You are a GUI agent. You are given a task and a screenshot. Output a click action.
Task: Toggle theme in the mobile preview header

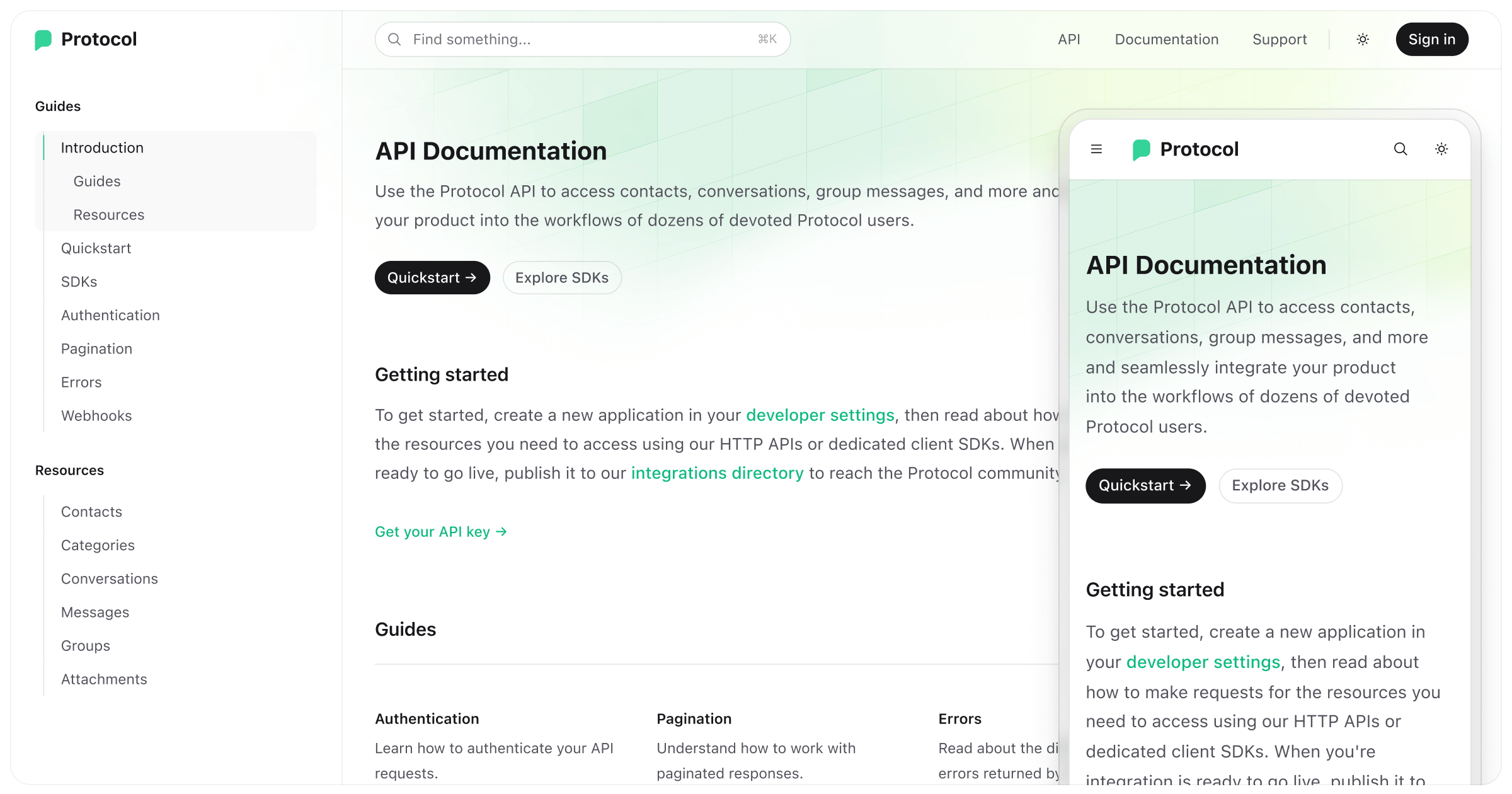1441,149
